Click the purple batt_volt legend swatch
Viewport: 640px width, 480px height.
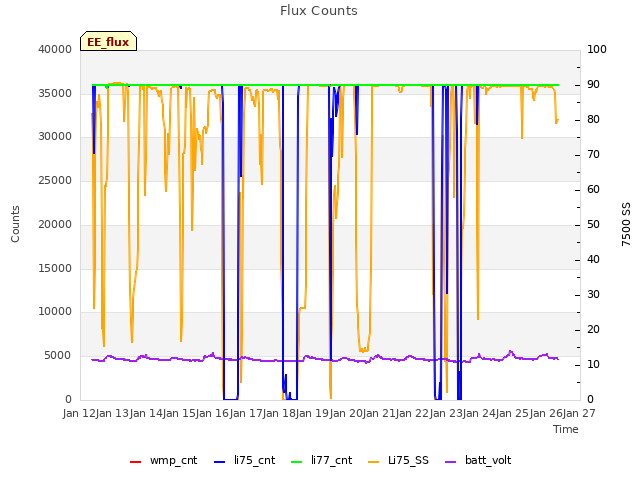pos(451,462)
